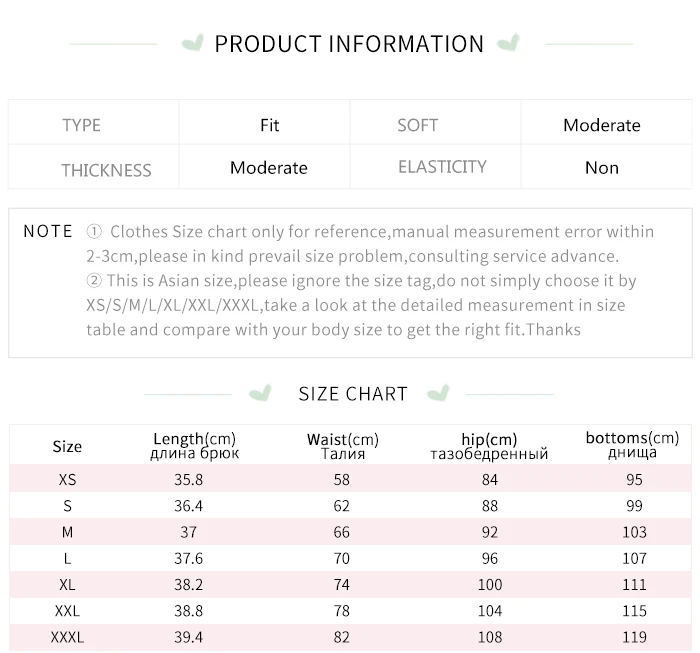
Task: Click the Non elasticity value
Action: (x=601, y=168)
